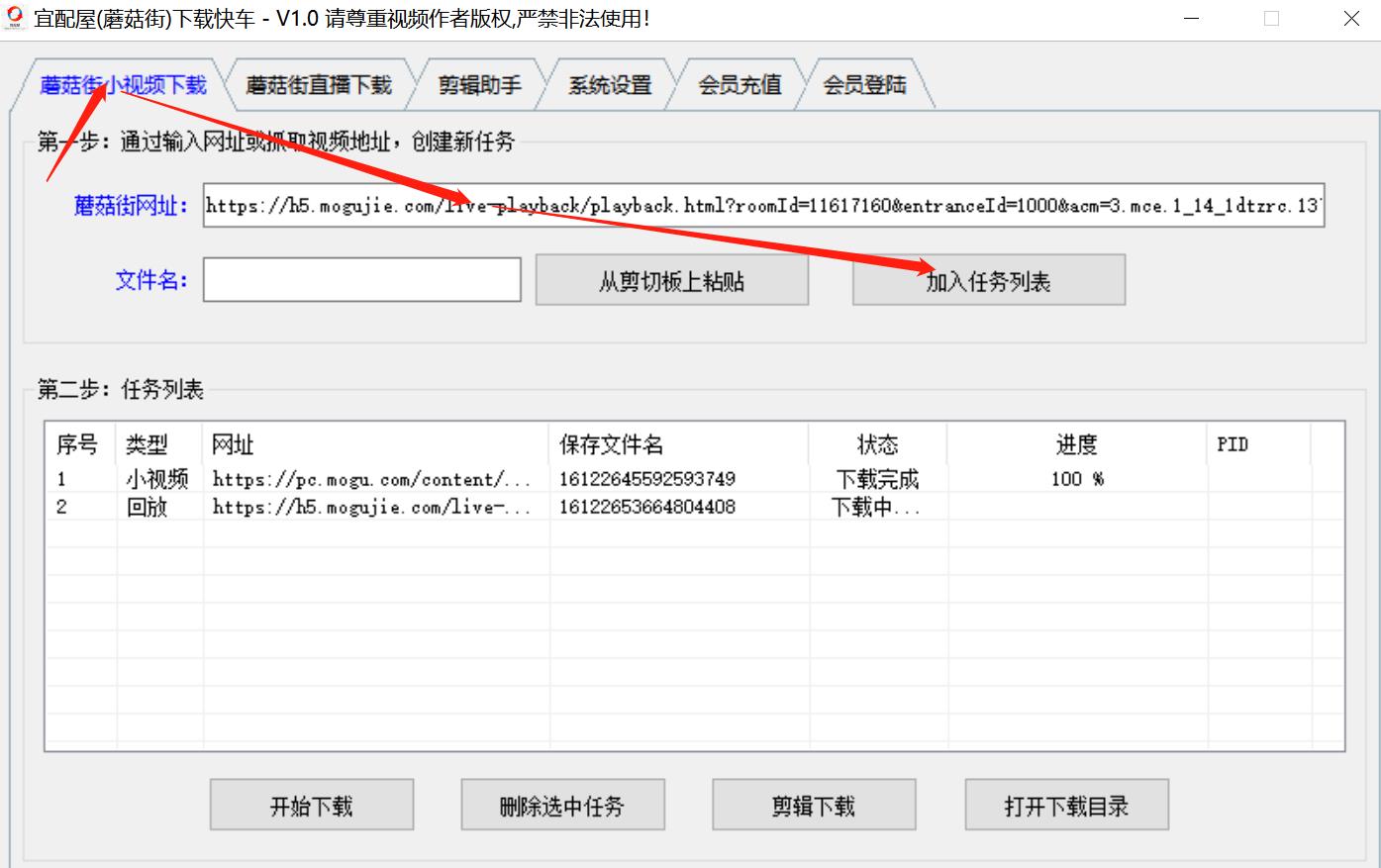Image resolution: width=1381 pixels, height=868 pixels.
Task: Click file name 16122653664804408
Action: [647, 507]
